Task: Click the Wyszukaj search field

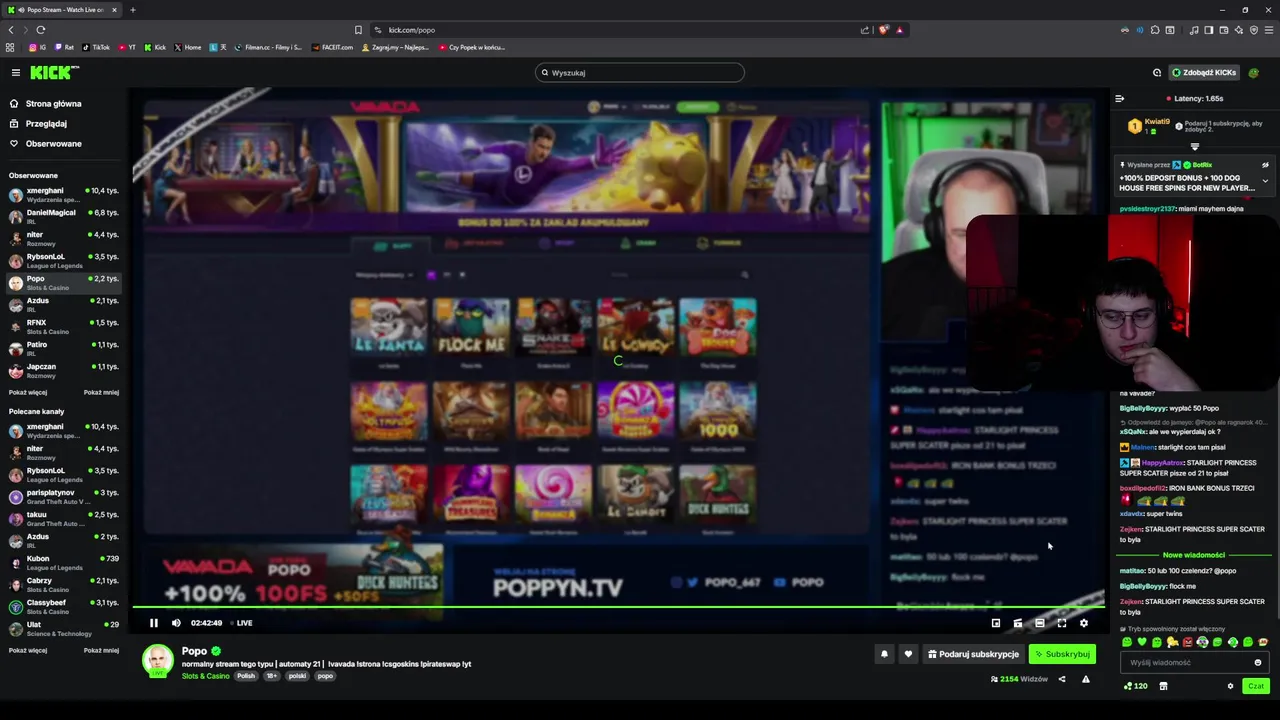Action: (640, 72)
